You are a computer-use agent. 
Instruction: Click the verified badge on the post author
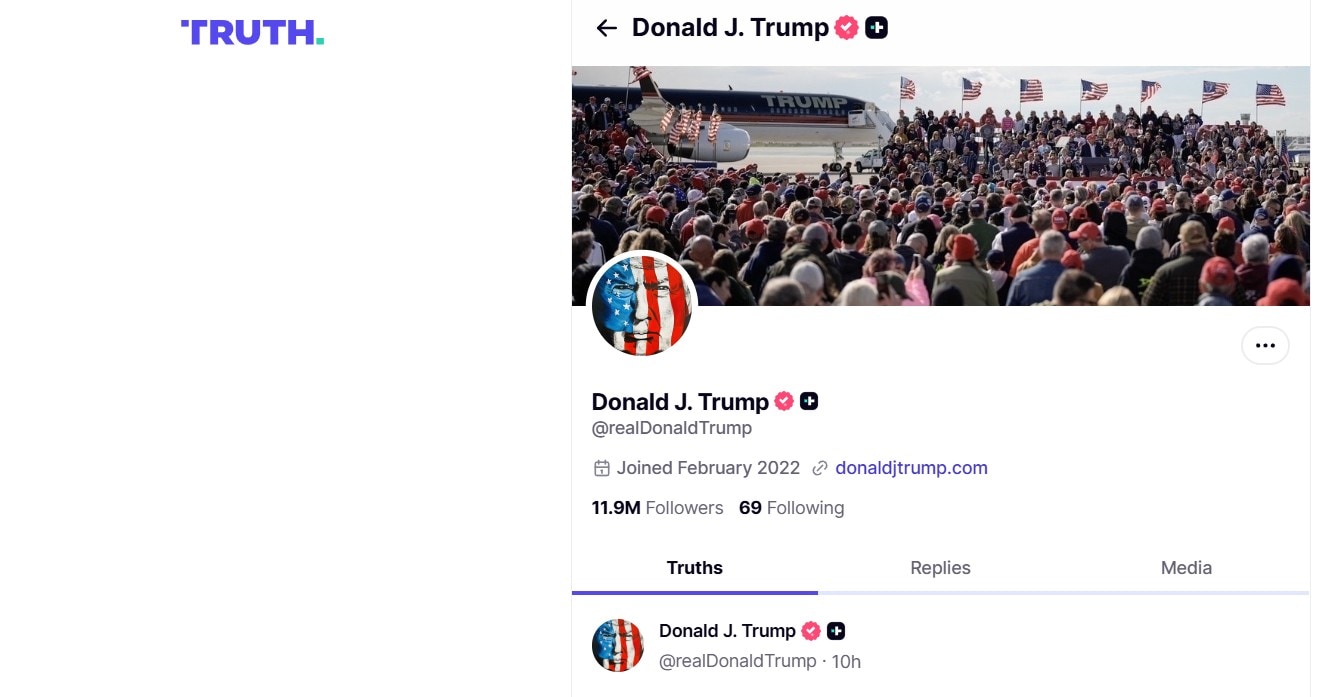point(811,631)
